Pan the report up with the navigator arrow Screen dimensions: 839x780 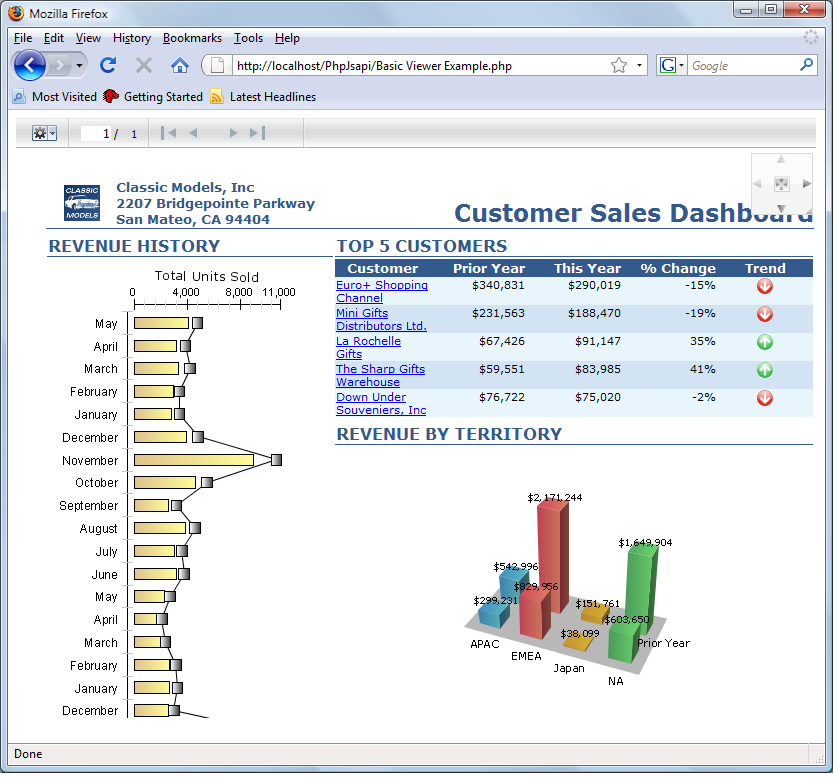pyautogui.click(x=781, y=159)
